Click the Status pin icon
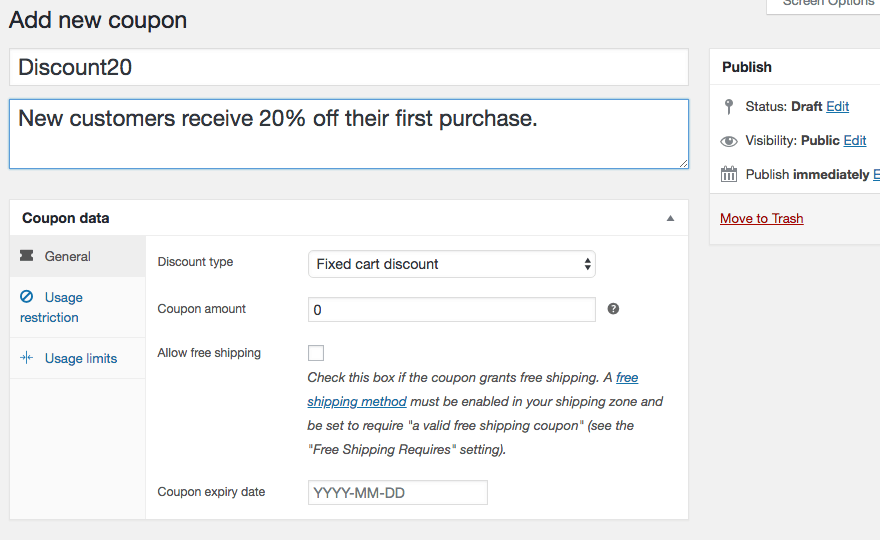This screenshot has height=540, width=880. click(x=728, y=106)
